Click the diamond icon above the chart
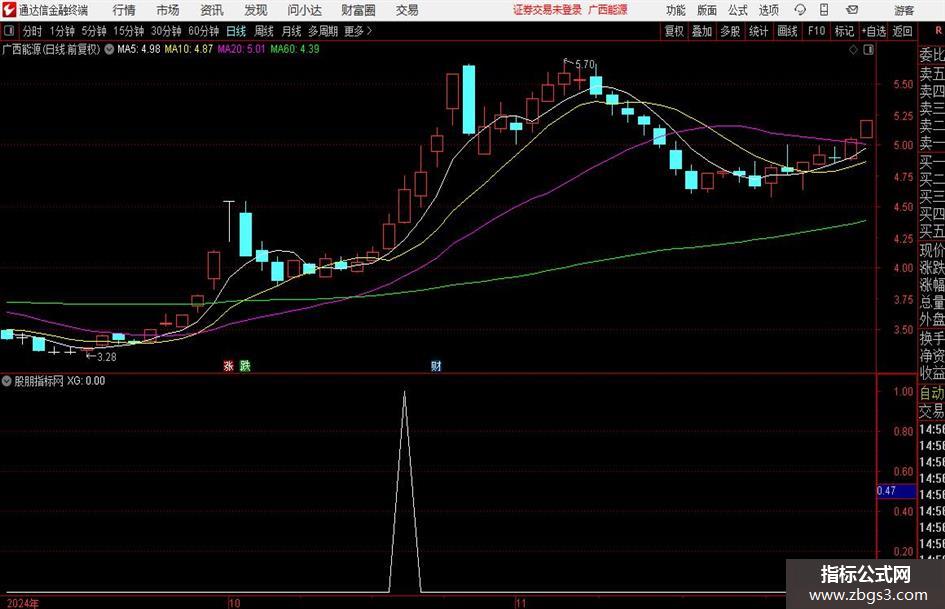945x609 pixels. [x=853, y=50]
